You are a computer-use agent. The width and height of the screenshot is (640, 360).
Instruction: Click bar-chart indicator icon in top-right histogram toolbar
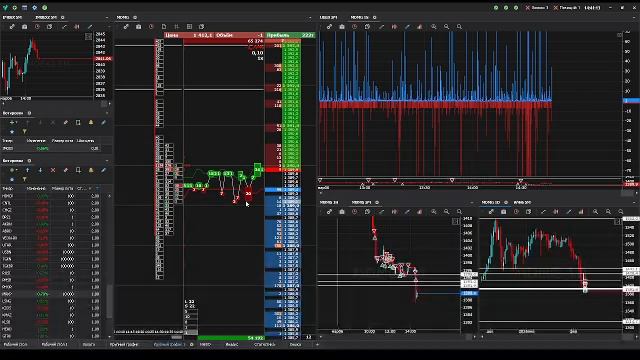pos(420,27)
